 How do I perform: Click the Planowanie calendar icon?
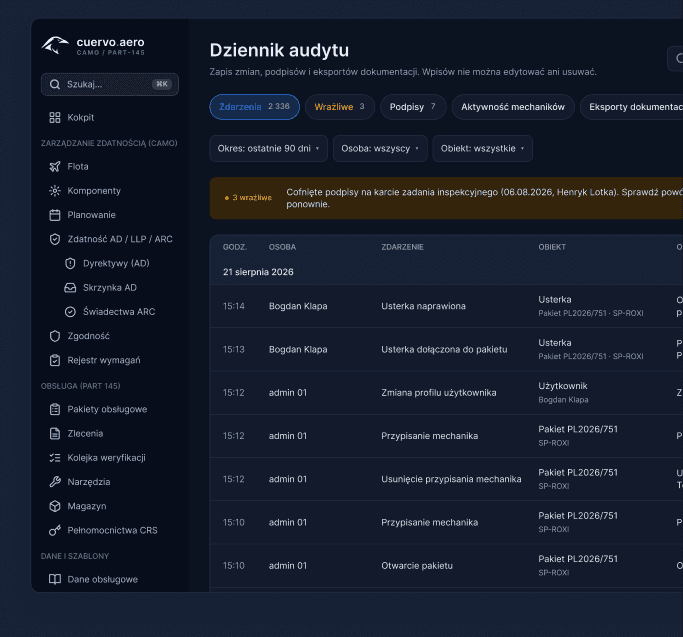tap(55, 215)
